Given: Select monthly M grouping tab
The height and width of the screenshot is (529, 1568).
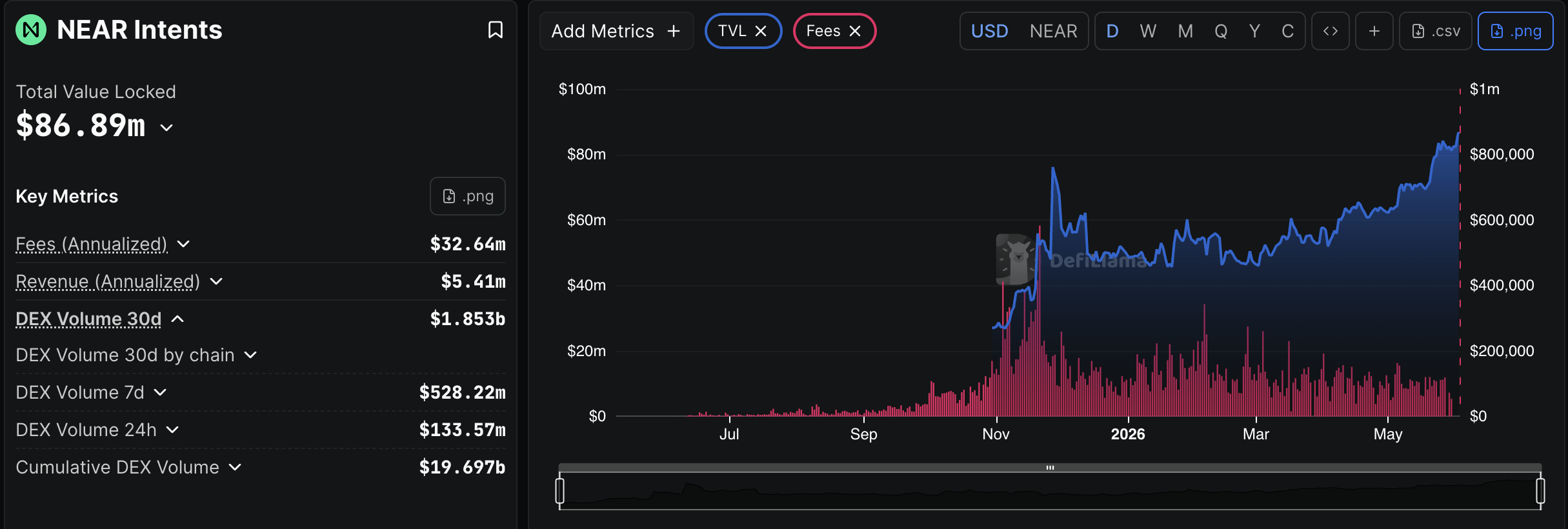Looking at the screenshot, I should (x=1185, y=31).
